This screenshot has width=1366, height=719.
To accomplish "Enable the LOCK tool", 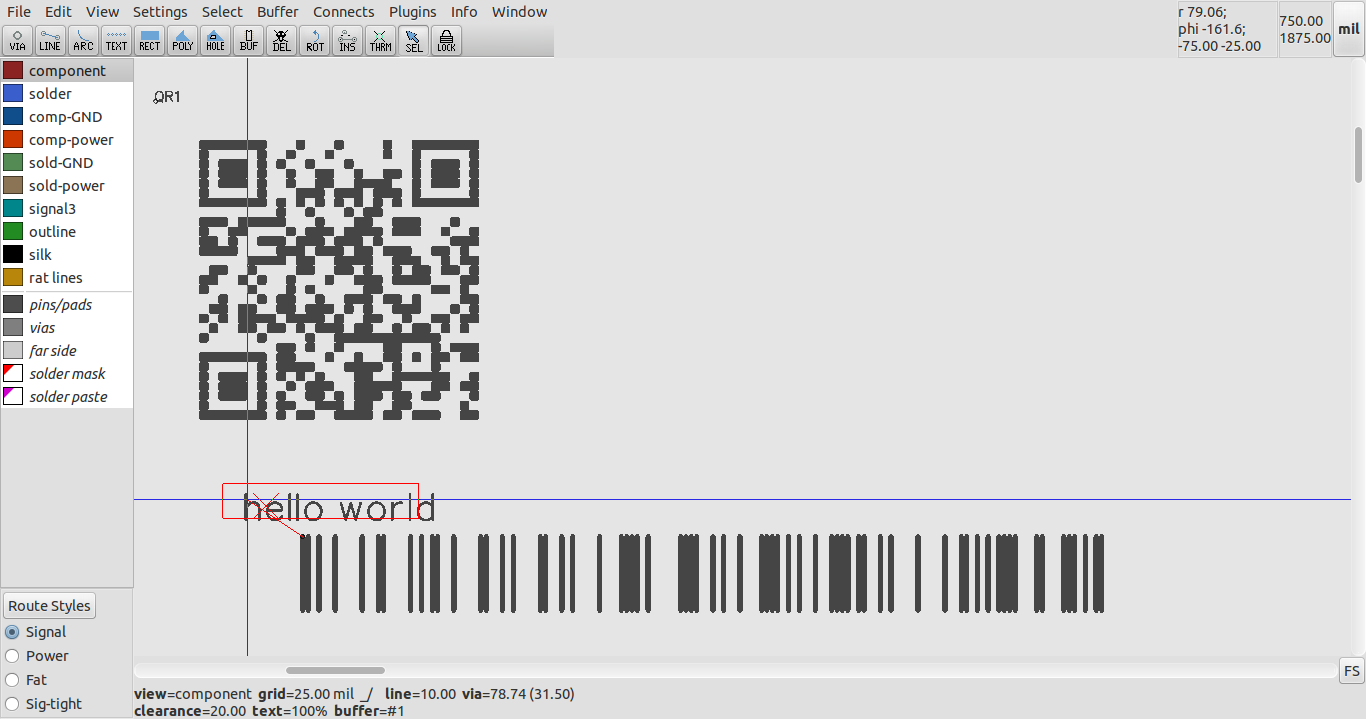I will (x=445, y=40).
